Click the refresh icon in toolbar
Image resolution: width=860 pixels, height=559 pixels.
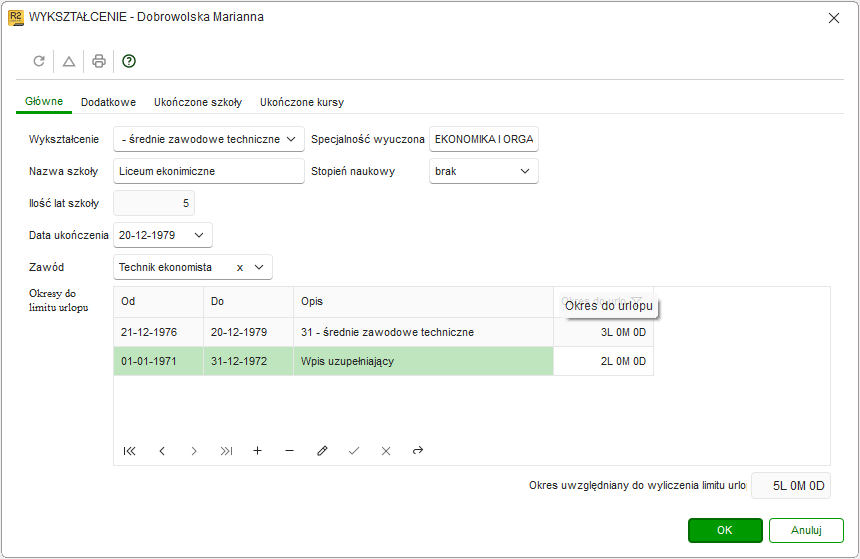click(x=38, y=61)
